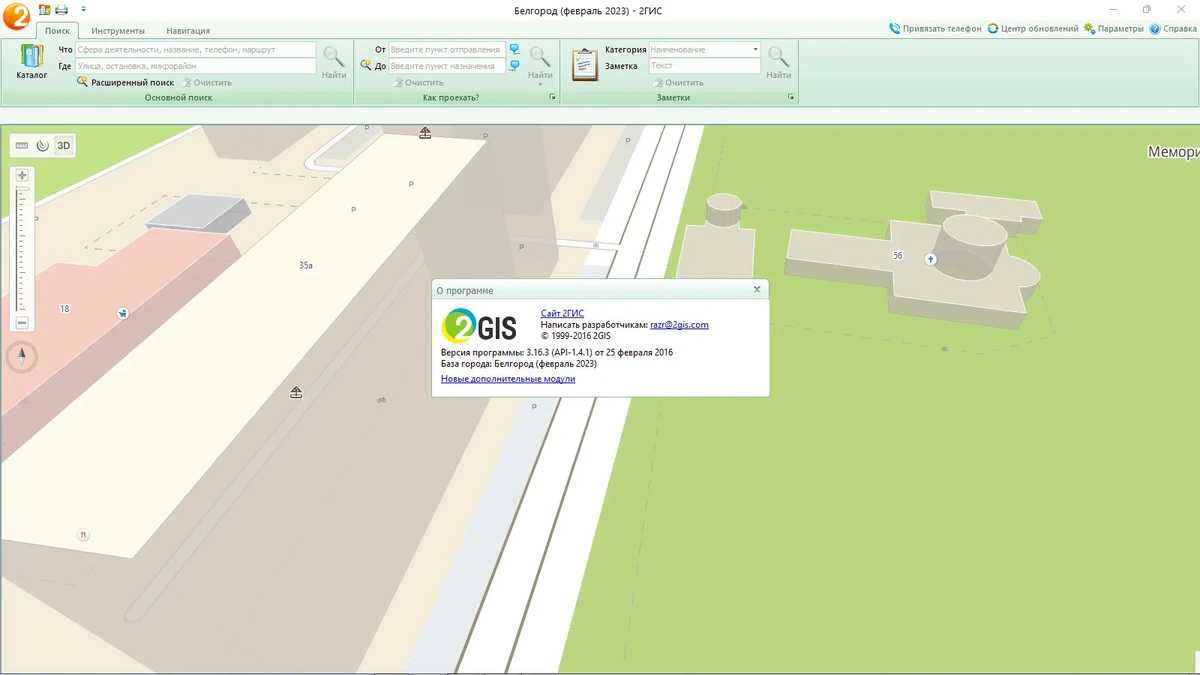The image size is (1200, 675).
Task: Click the ruler measurement tool on map
Action: pyautogui.click(x=22, y=146)
